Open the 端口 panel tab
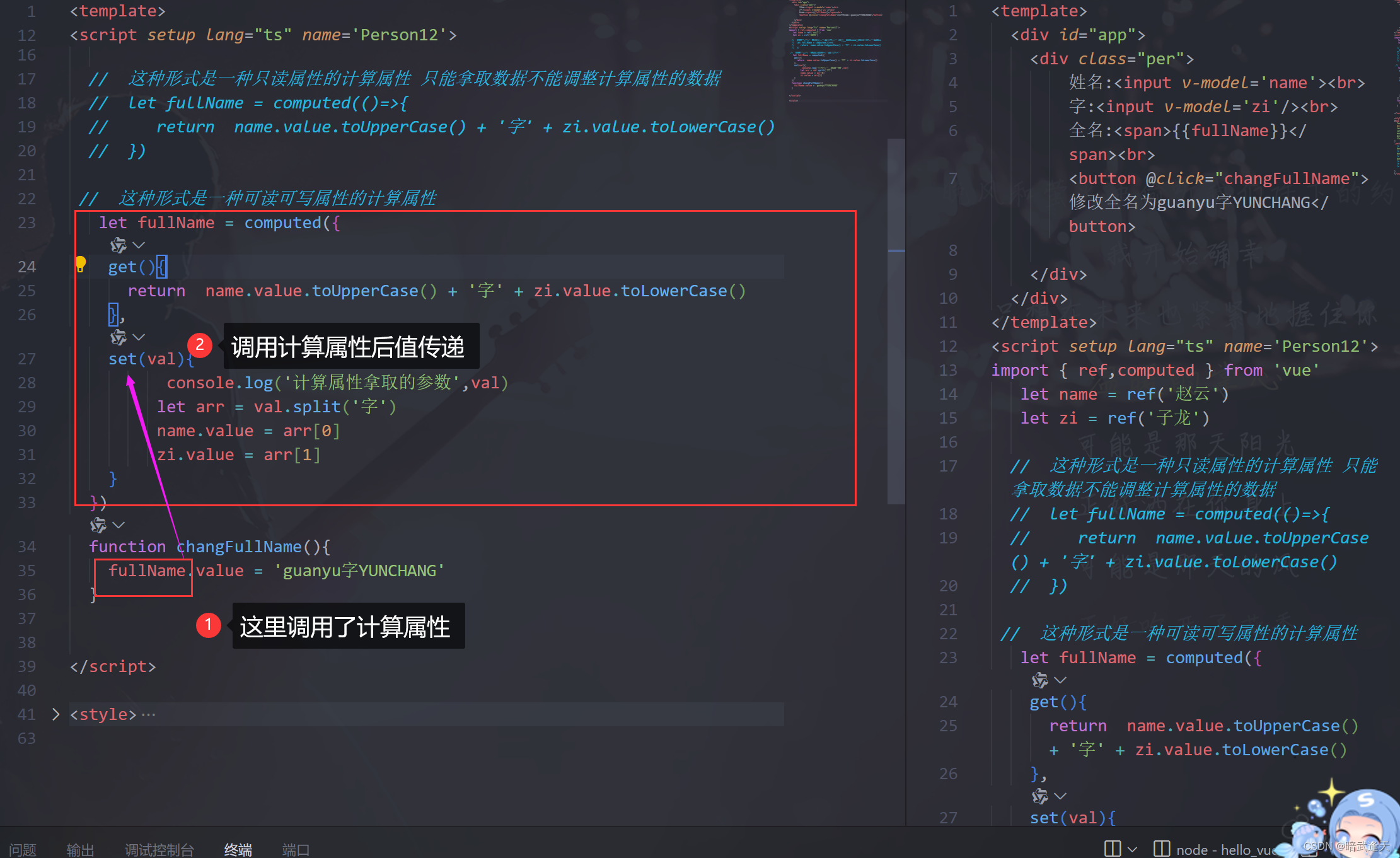Screen dimensions: 1400x858 click(296, 849)
